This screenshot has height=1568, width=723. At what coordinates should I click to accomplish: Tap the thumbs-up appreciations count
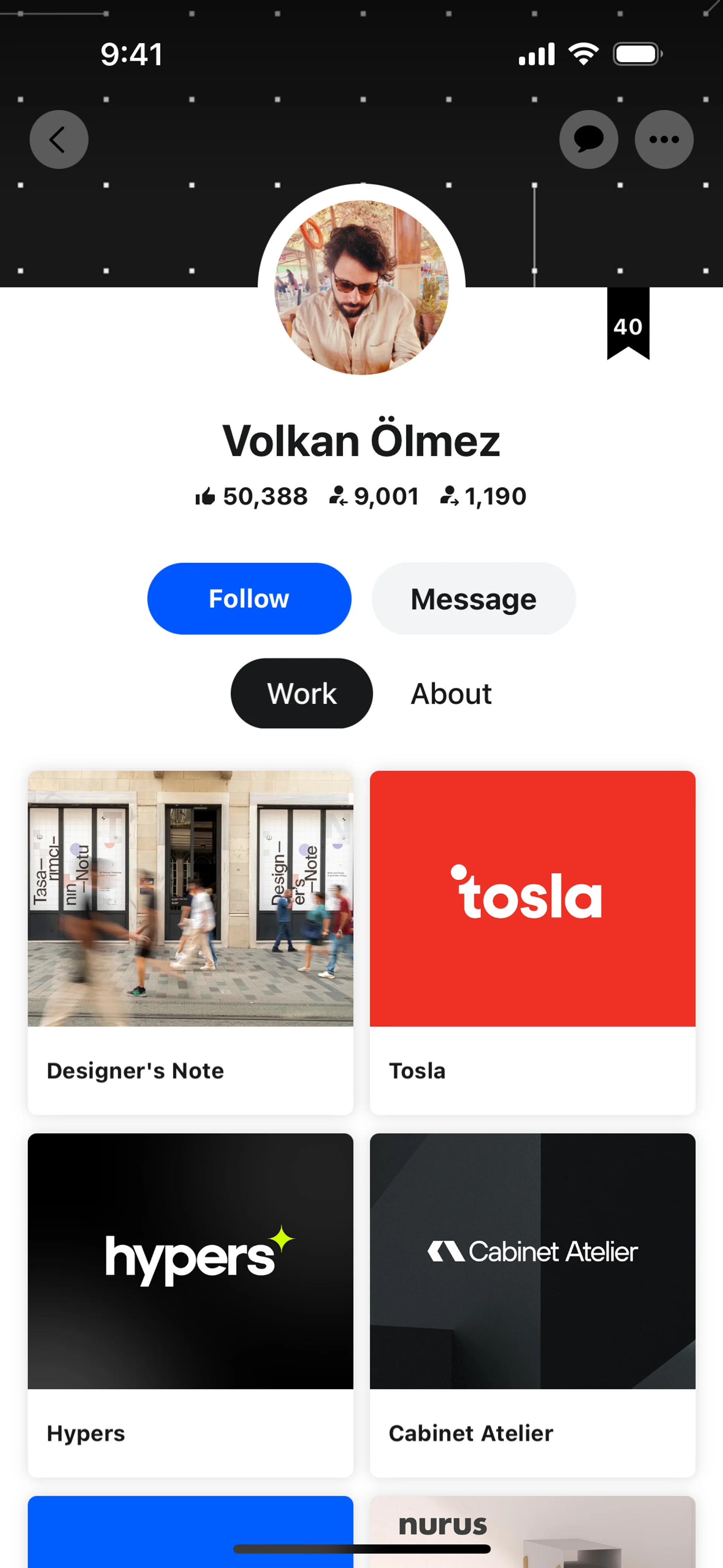(x=252, y=497)
